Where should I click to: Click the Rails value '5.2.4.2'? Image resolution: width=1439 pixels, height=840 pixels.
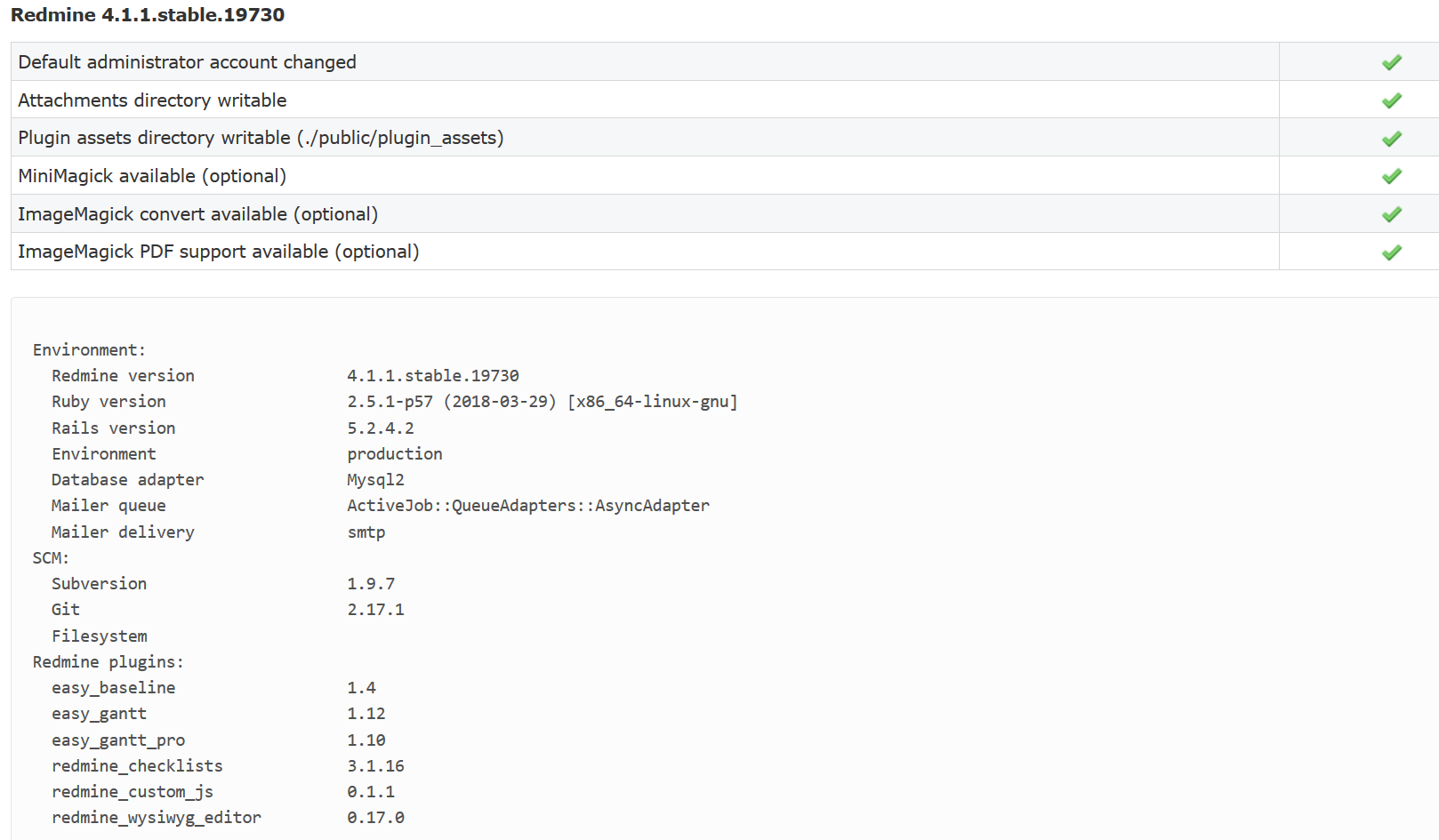click(x=381, y=428)
